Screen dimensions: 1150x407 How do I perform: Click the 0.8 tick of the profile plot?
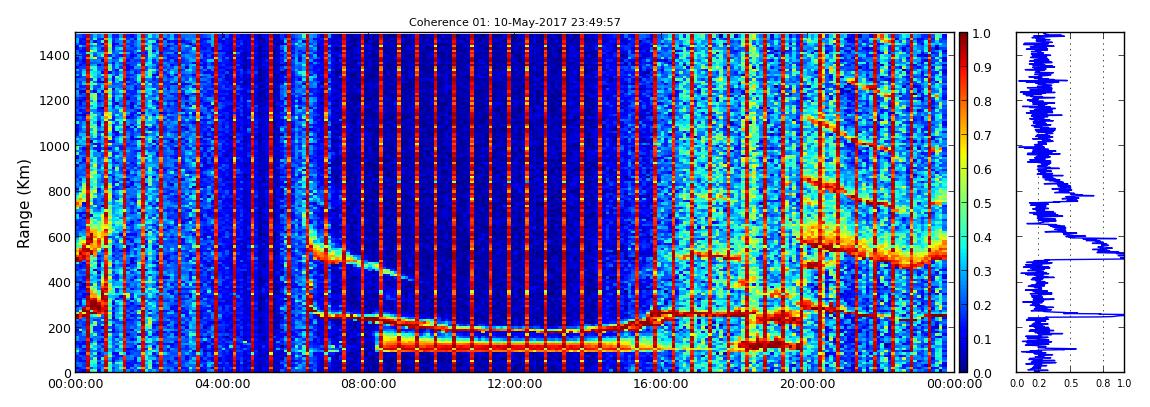(1103, 383)
